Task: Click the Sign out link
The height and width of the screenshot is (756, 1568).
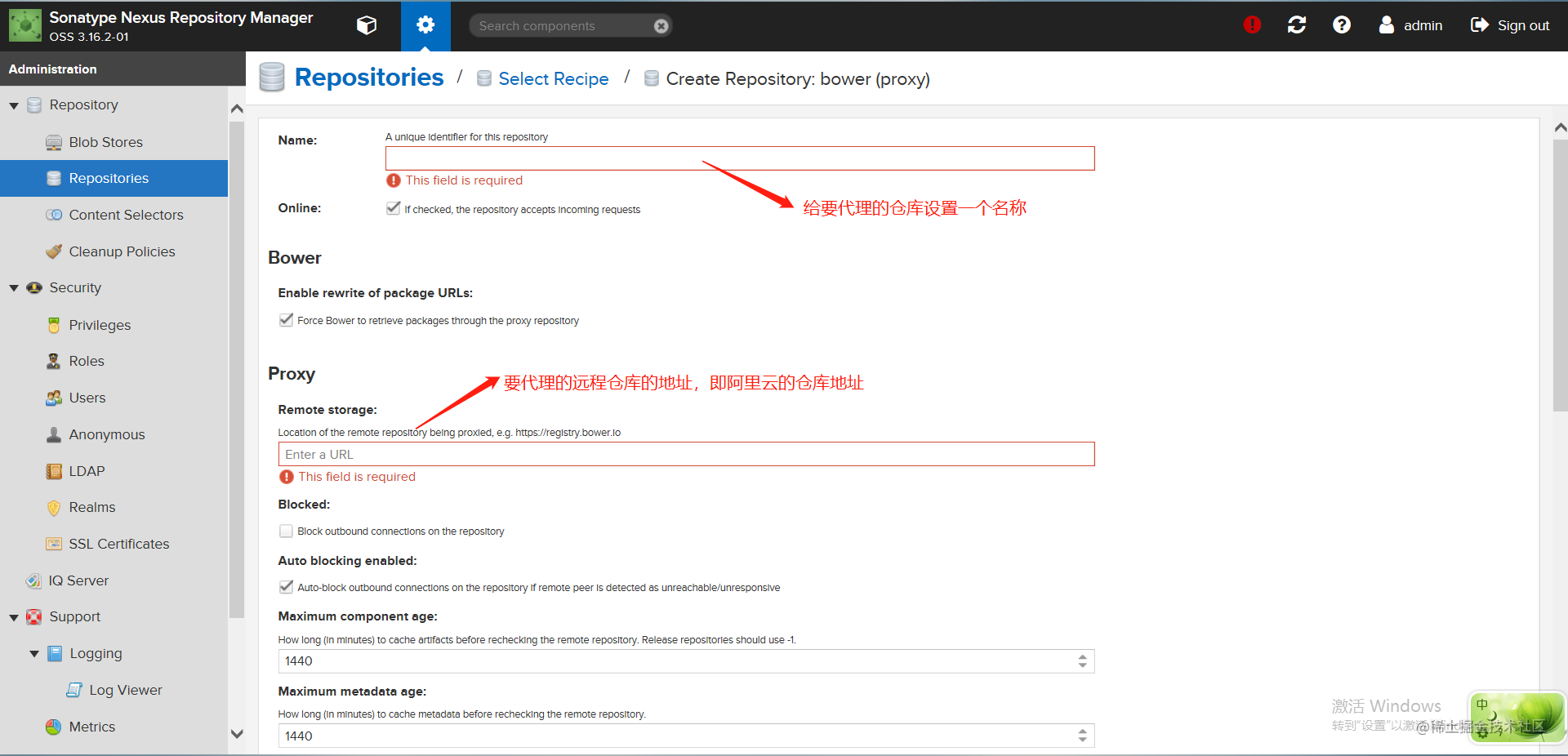Action: tap(1523, 25)
